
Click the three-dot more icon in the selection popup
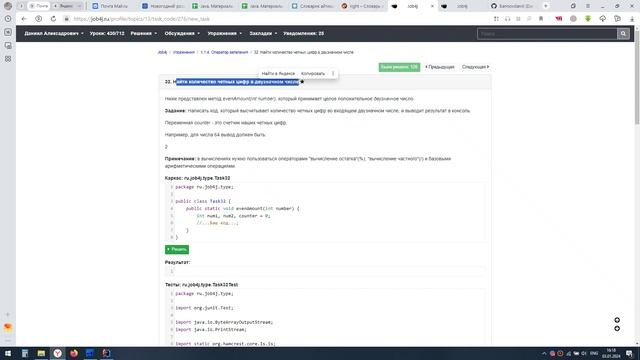[333, 73]
